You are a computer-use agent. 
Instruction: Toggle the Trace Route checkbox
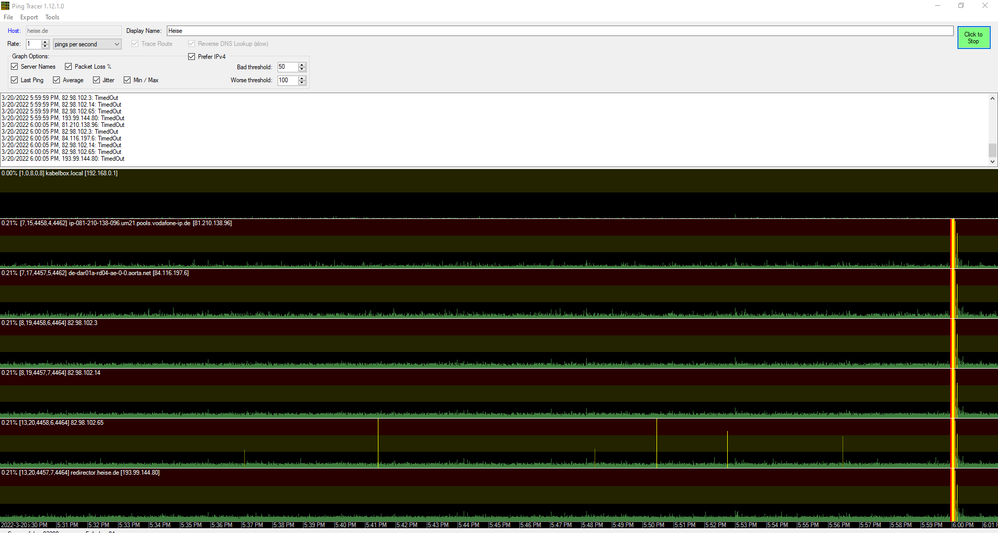[x=135, y=44]
